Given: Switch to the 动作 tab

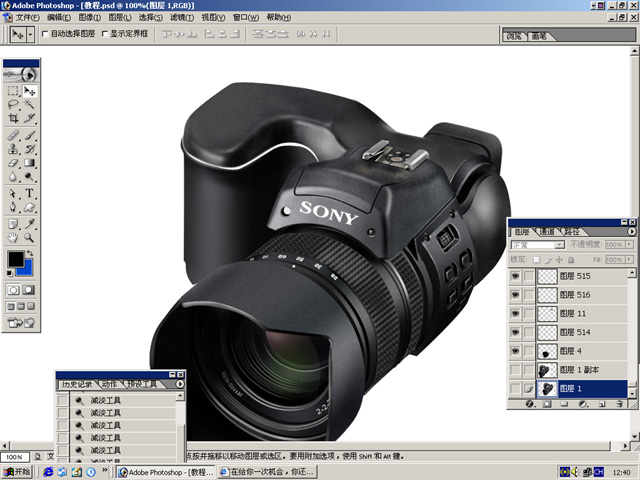Looking at the screenshot, I should pos(109,384).
